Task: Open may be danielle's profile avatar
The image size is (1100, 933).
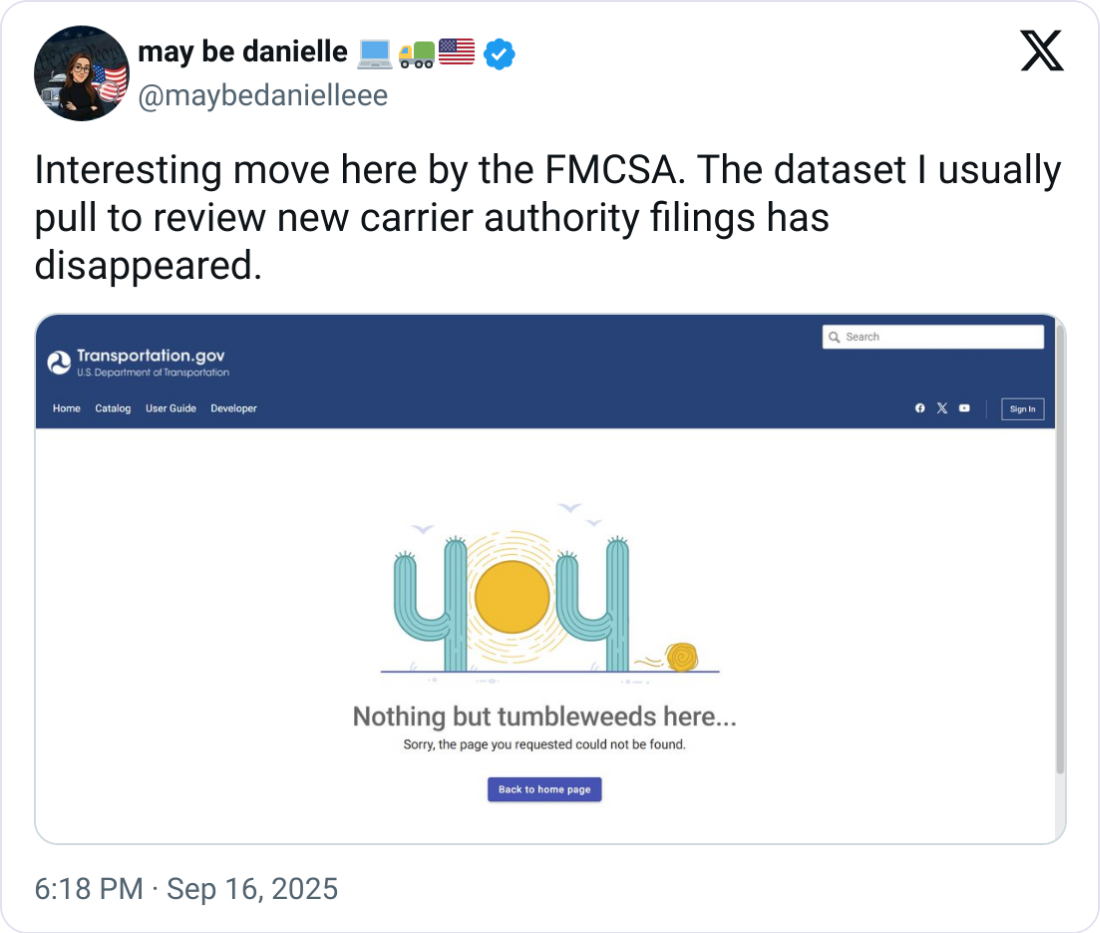Action: tap(82, 73)
